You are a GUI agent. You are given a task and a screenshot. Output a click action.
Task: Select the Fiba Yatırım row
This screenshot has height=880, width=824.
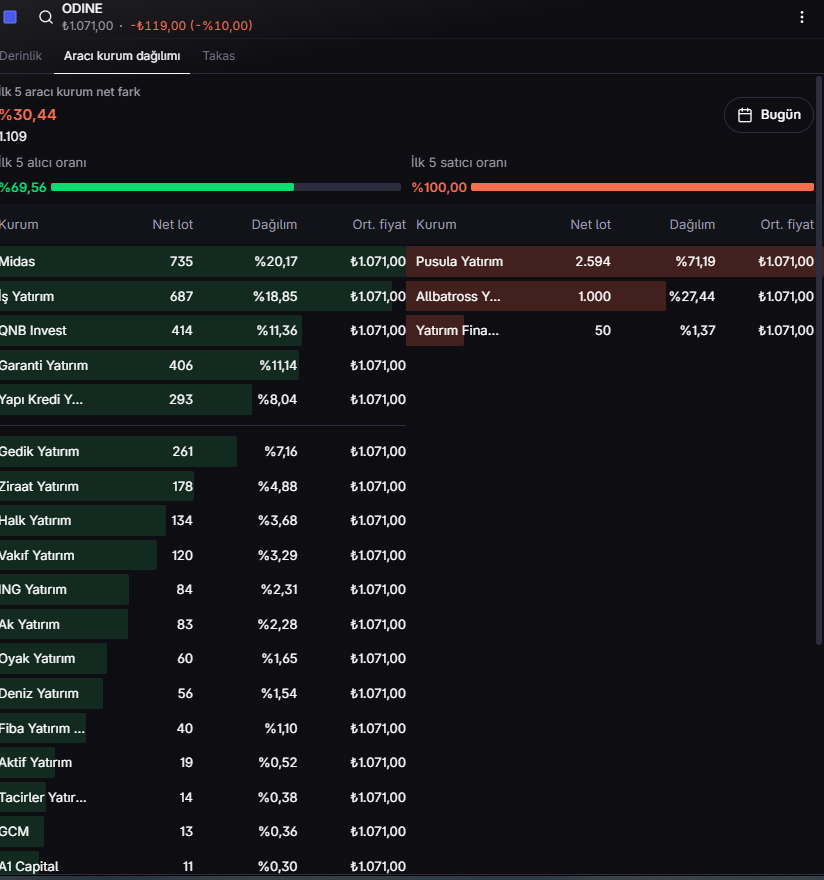click(203, 728)
